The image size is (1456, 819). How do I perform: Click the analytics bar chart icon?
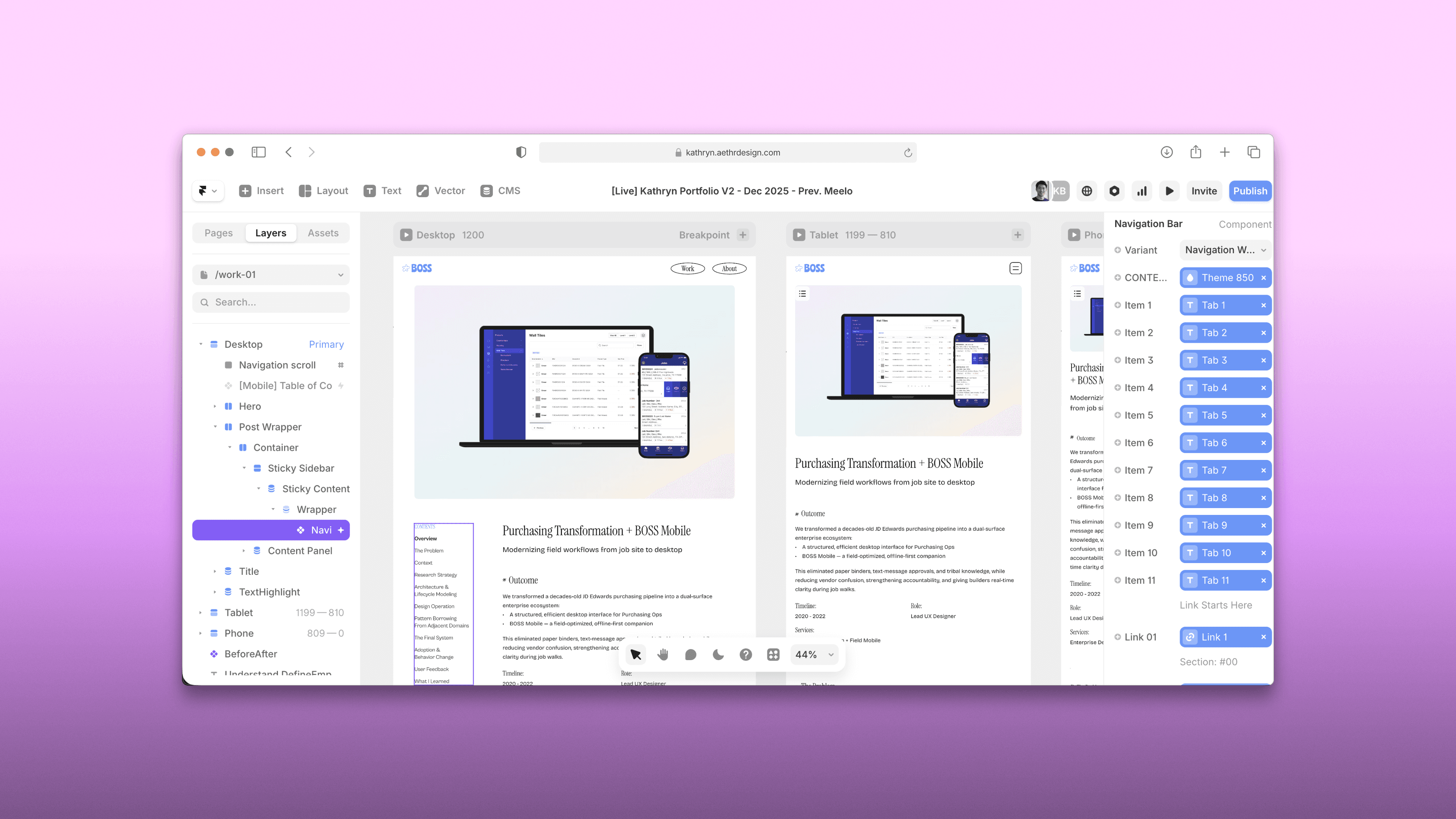(1142, 191)
